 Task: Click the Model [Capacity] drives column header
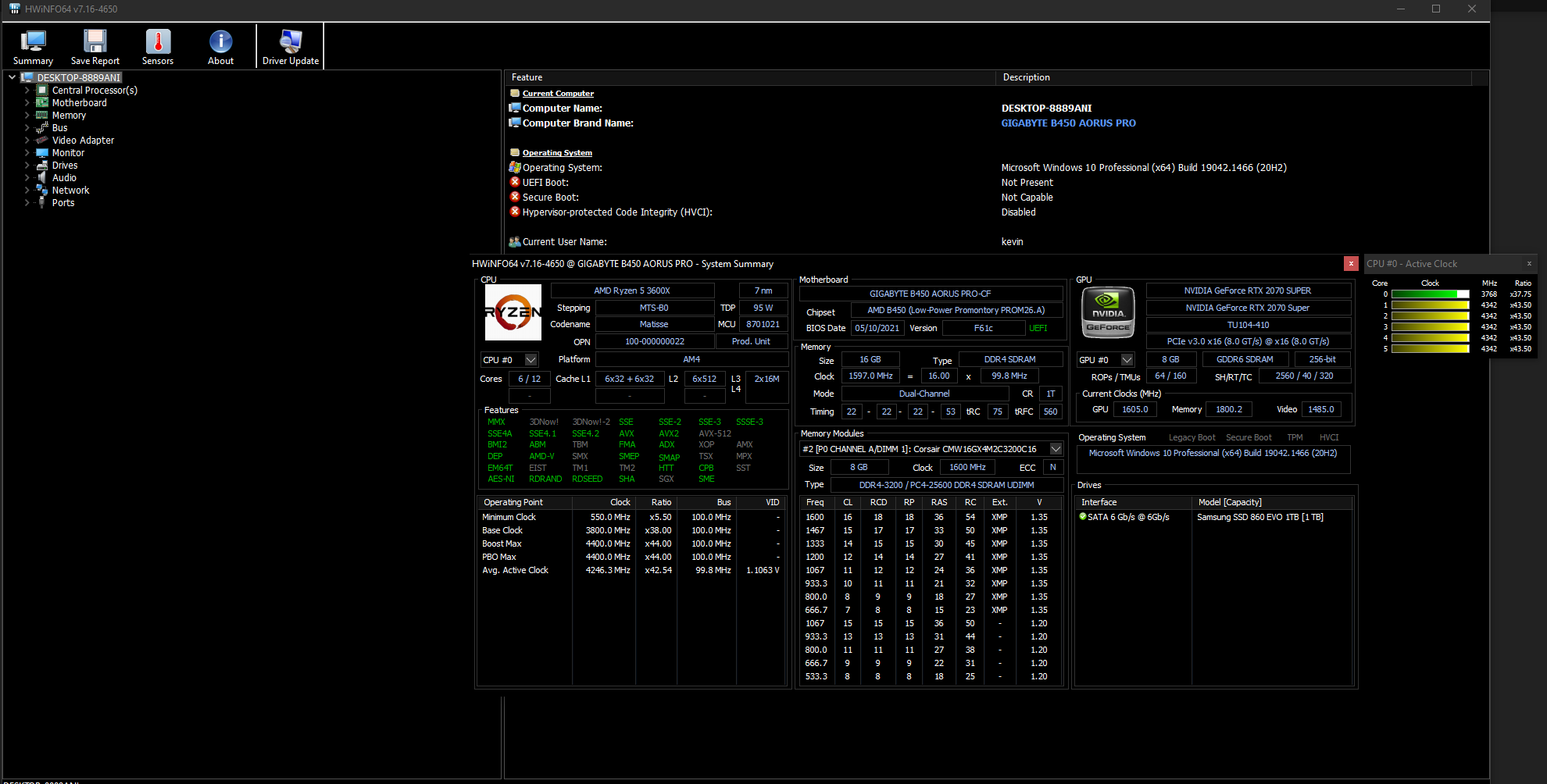(1271, 502)
